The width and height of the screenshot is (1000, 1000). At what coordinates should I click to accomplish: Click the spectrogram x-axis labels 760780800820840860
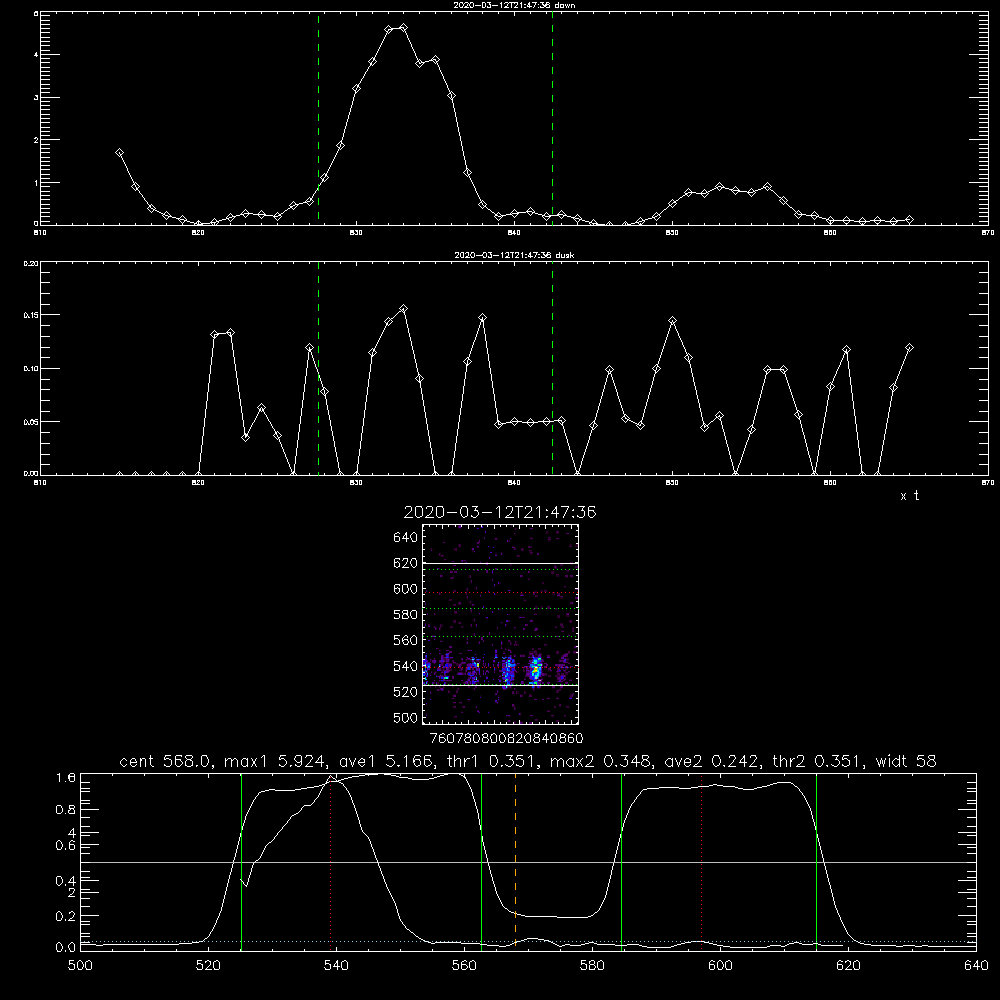point(506,738)
